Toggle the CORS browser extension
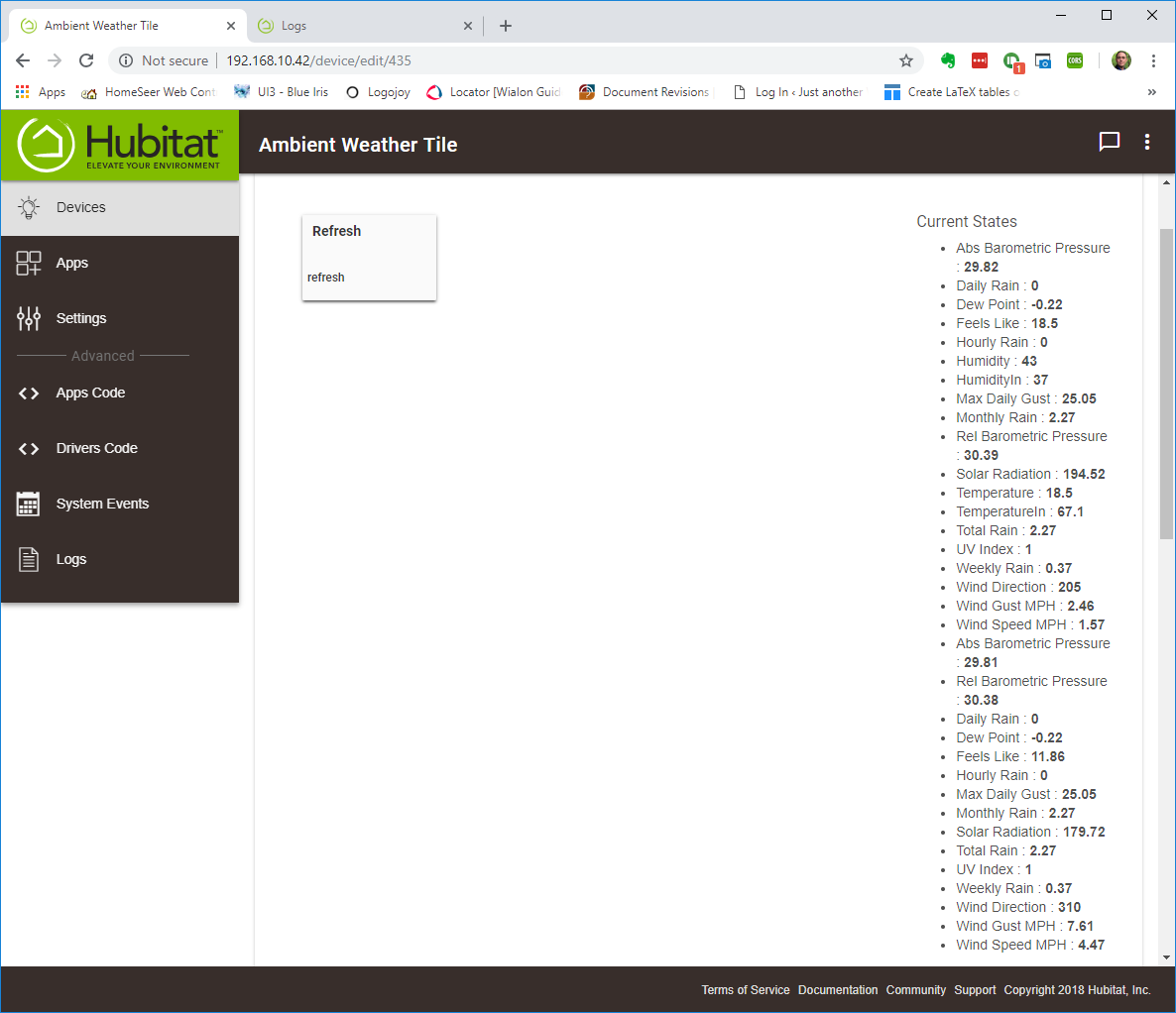Image resolution: width=1176 pixels, height=1013 pixels. click(1074, 60)
